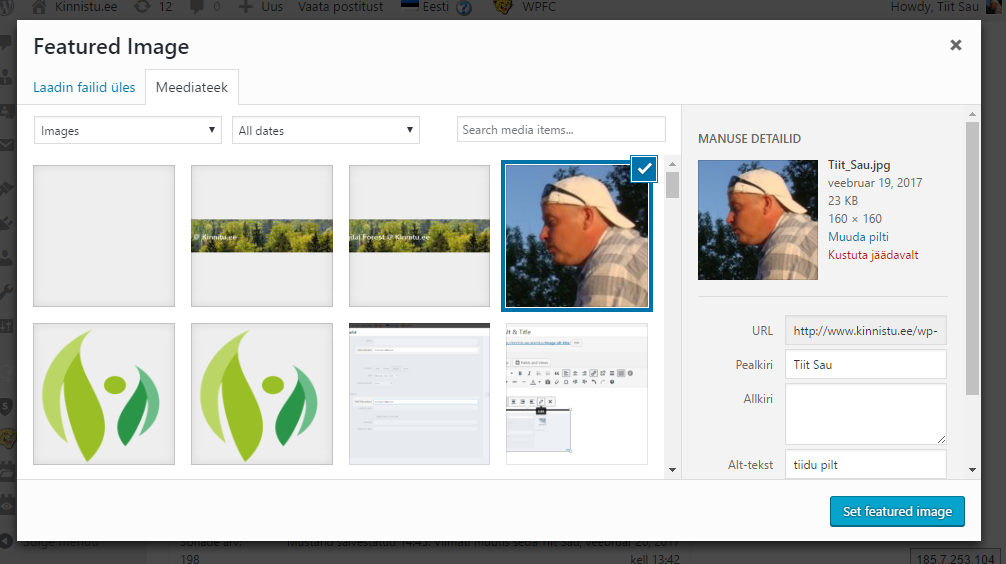Viewport: 1006px width, 564px height.
Task: Click Muuda pilti edit link
Action: point(858,237)
